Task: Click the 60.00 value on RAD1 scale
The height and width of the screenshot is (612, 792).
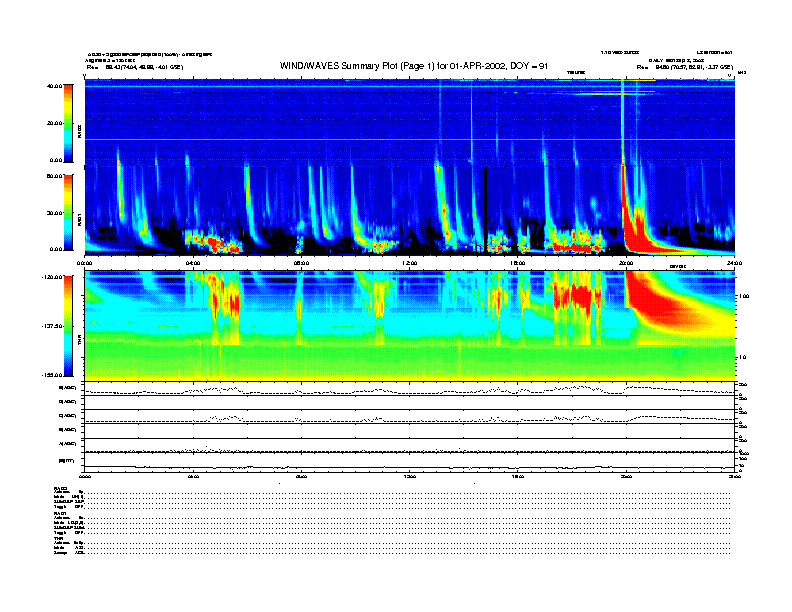Action: point(54,176)
